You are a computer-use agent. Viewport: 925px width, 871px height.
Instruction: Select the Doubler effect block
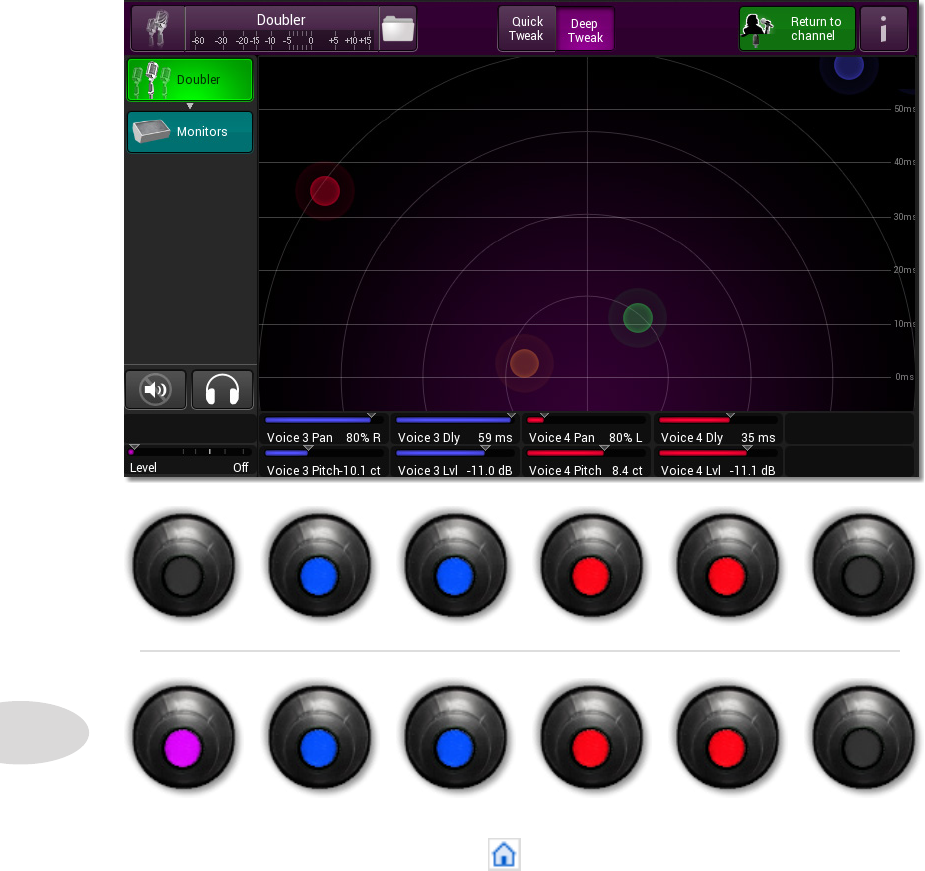click(x=190, y=80)
